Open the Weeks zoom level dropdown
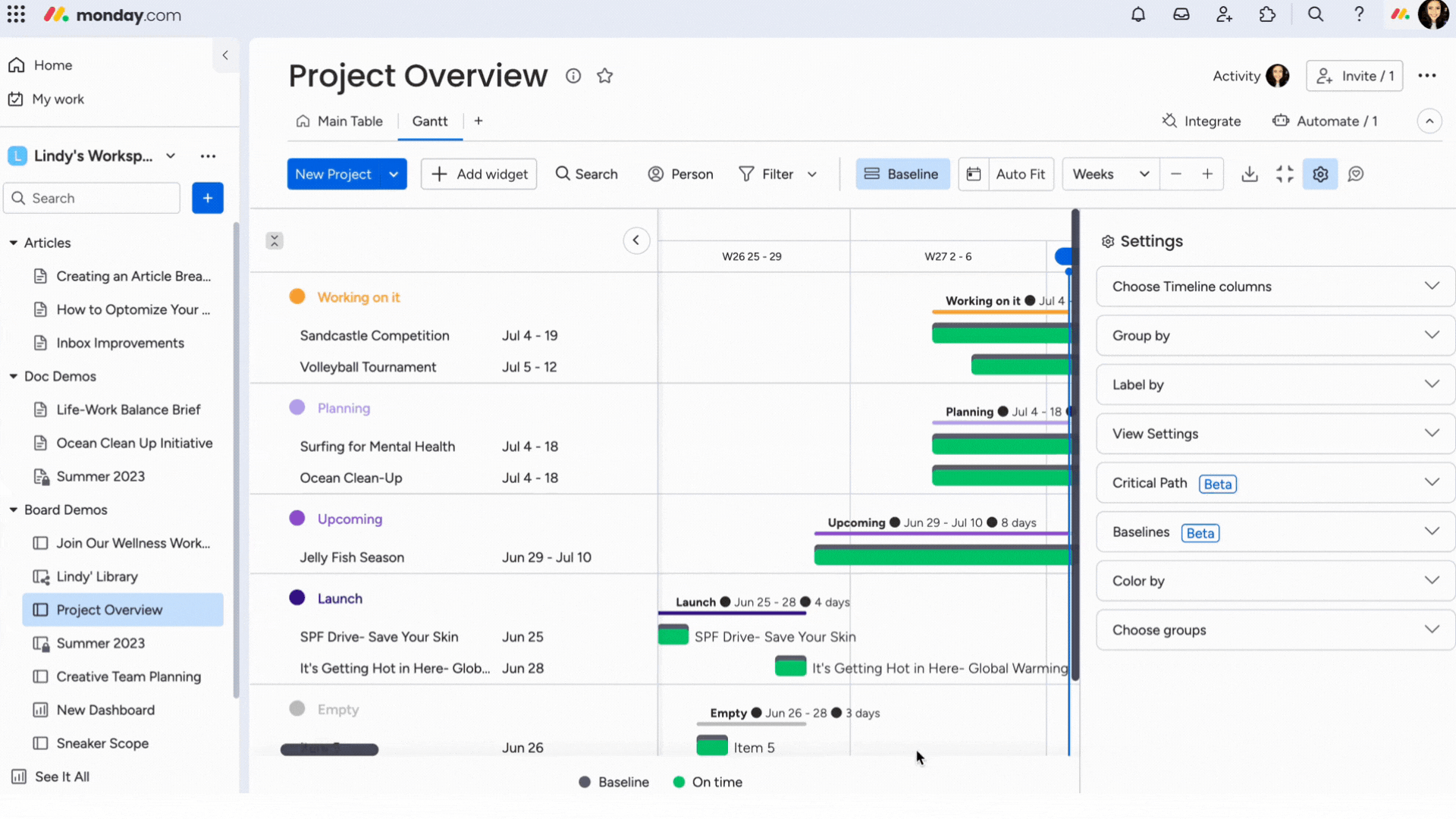This screenshot has width=1456, height=819. tap(1109, 174)
